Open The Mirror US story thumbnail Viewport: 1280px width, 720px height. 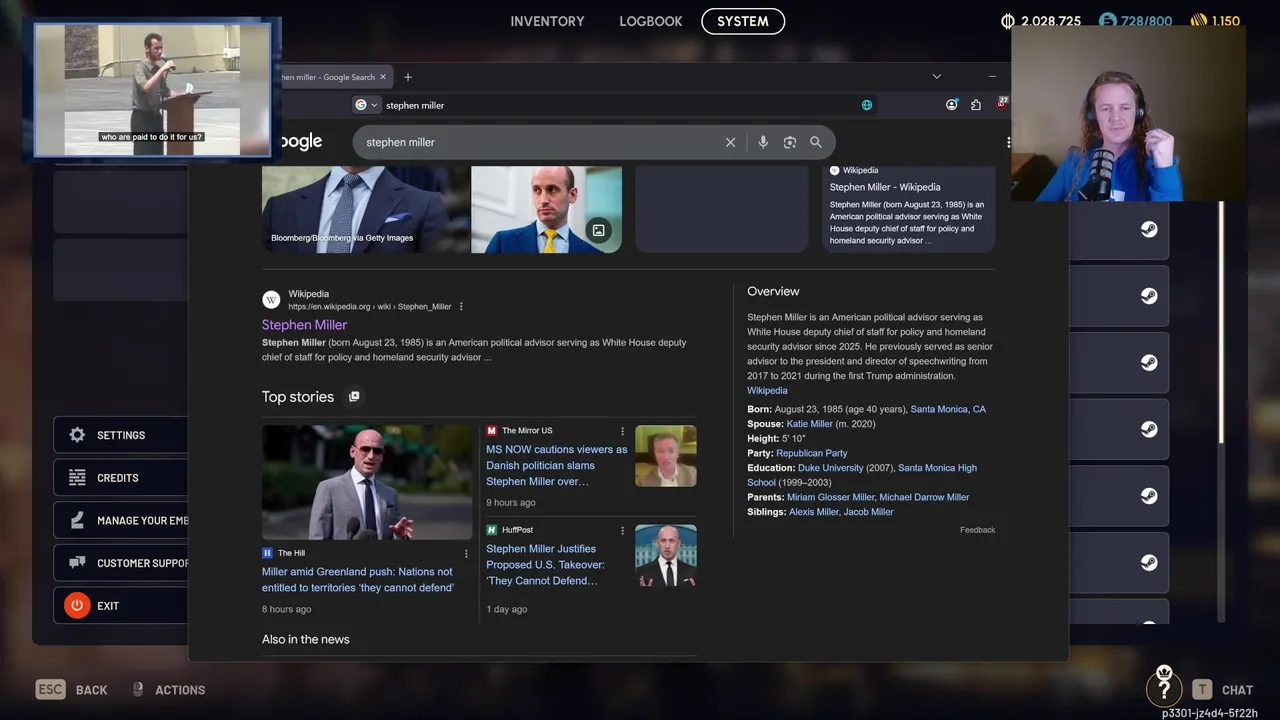click(x=666, y=456)
